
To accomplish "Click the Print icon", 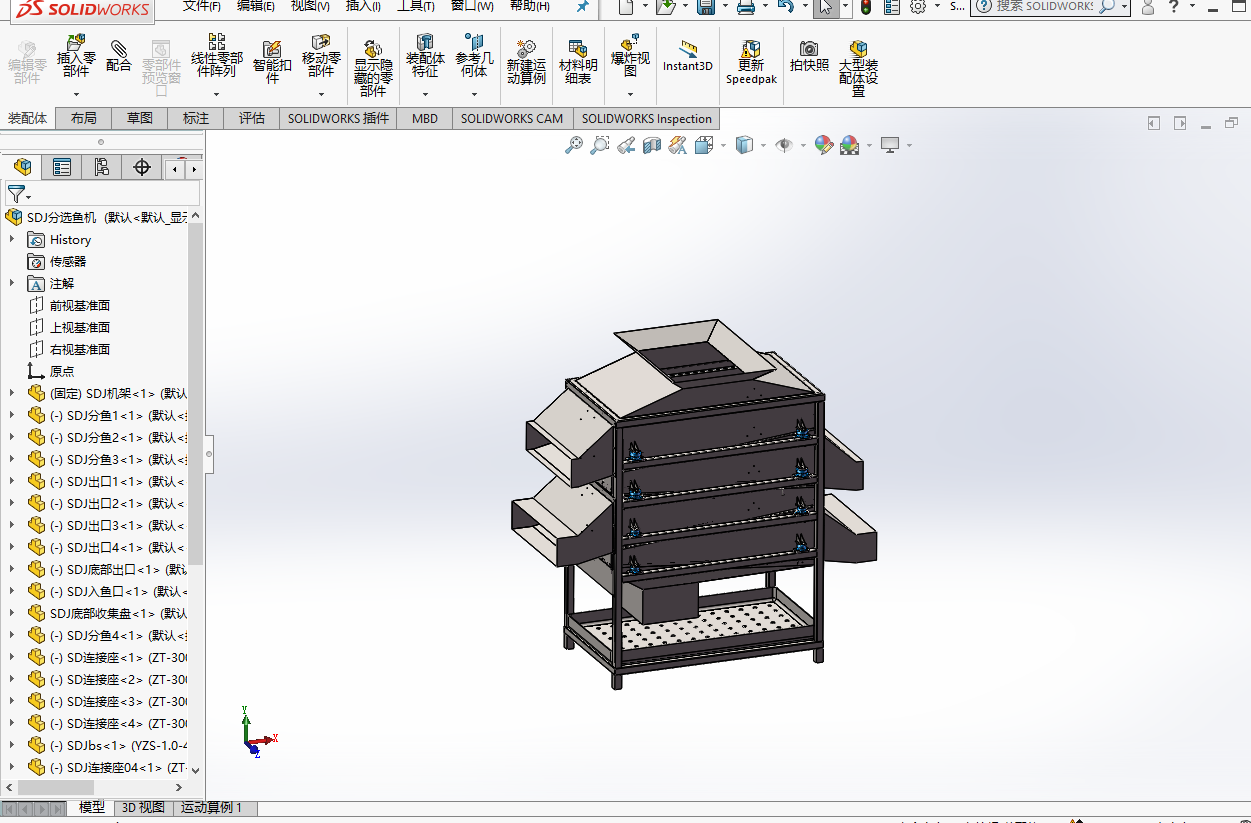I will [x=745, y=7].
